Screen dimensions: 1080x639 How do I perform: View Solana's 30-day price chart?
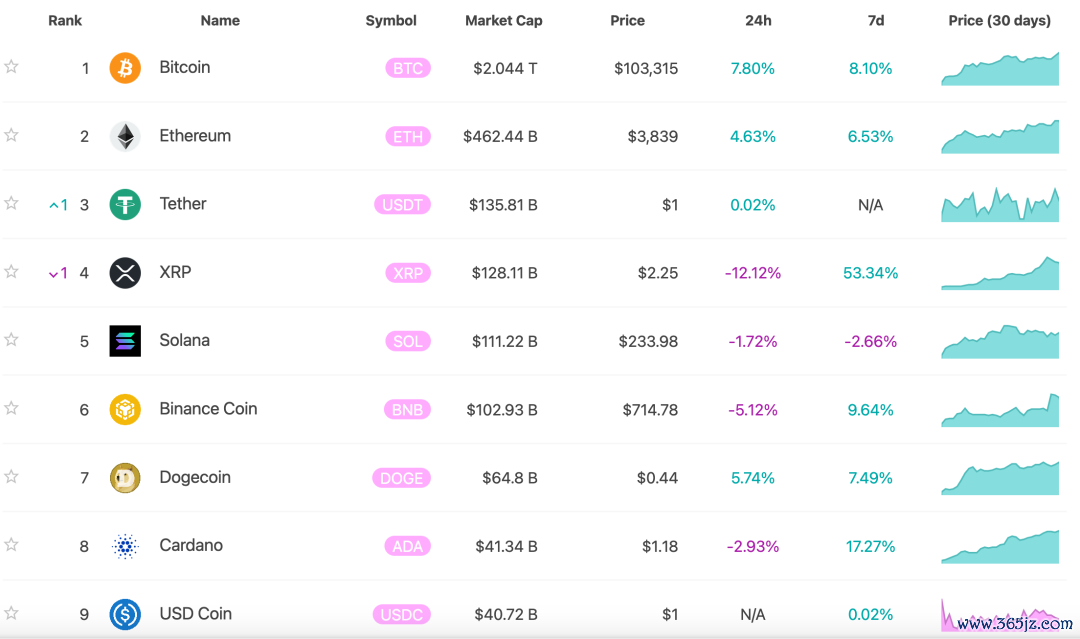[1000, 342]
